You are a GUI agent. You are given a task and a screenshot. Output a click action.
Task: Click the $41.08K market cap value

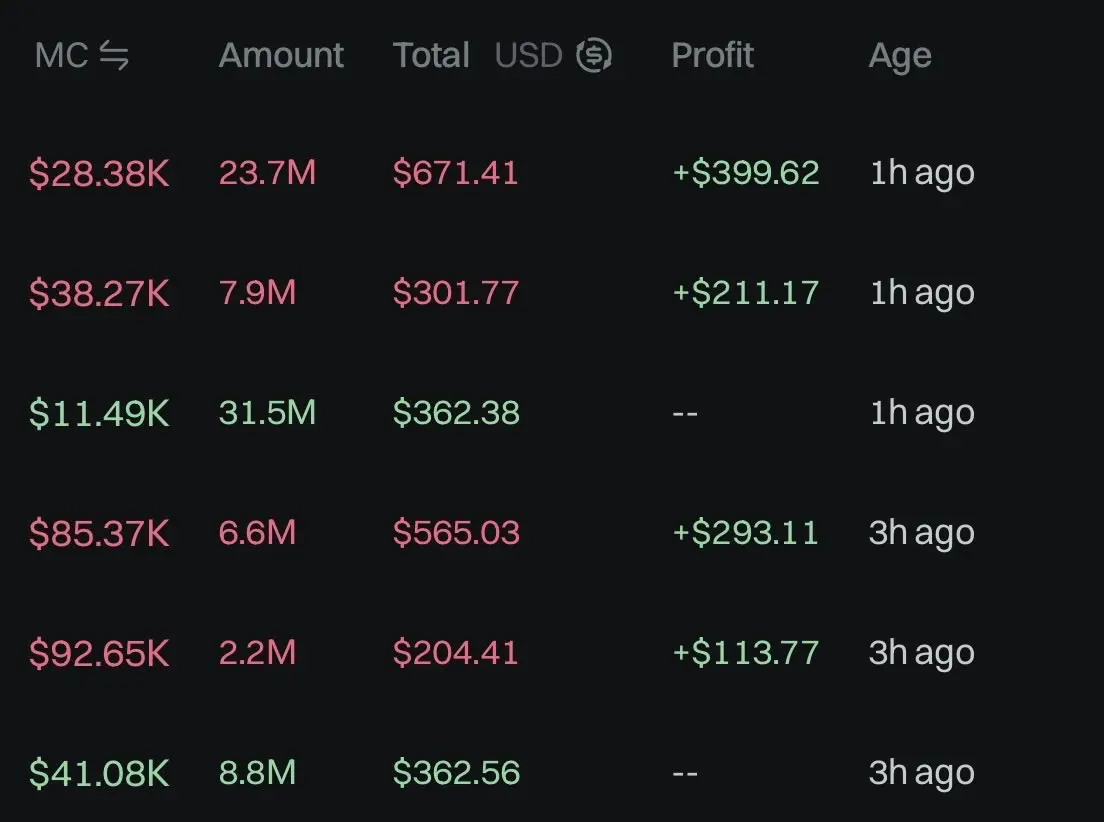99,773
